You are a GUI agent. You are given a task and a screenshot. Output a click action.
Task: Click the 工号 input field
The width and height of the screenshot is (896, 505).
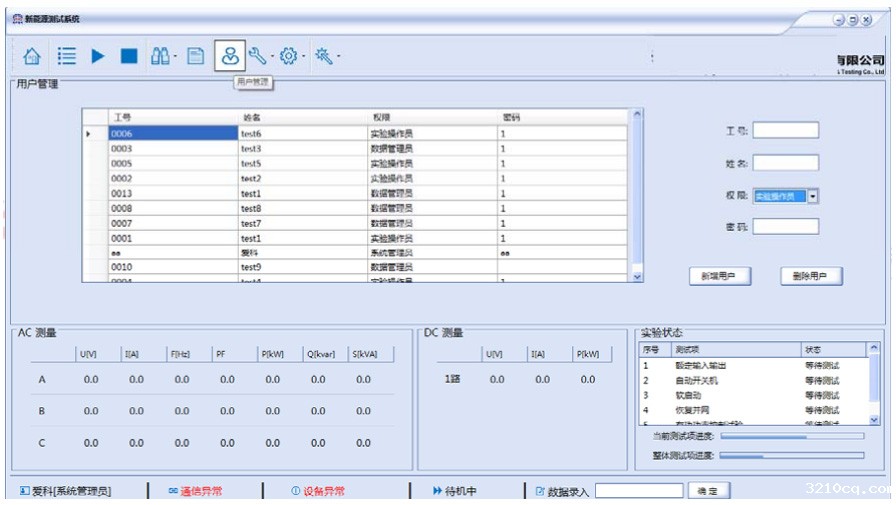click(x=786, y=130)
